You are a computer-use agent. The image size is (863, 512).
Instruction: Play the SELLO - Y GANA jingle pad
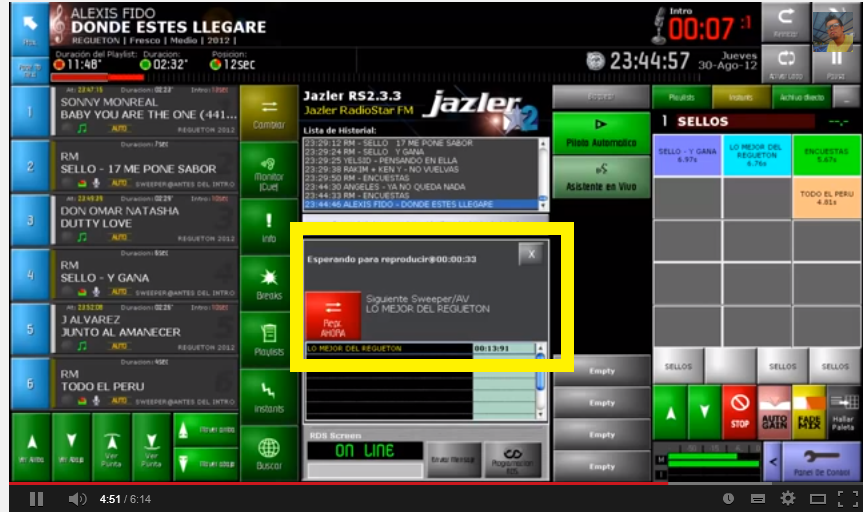point(687,155)
